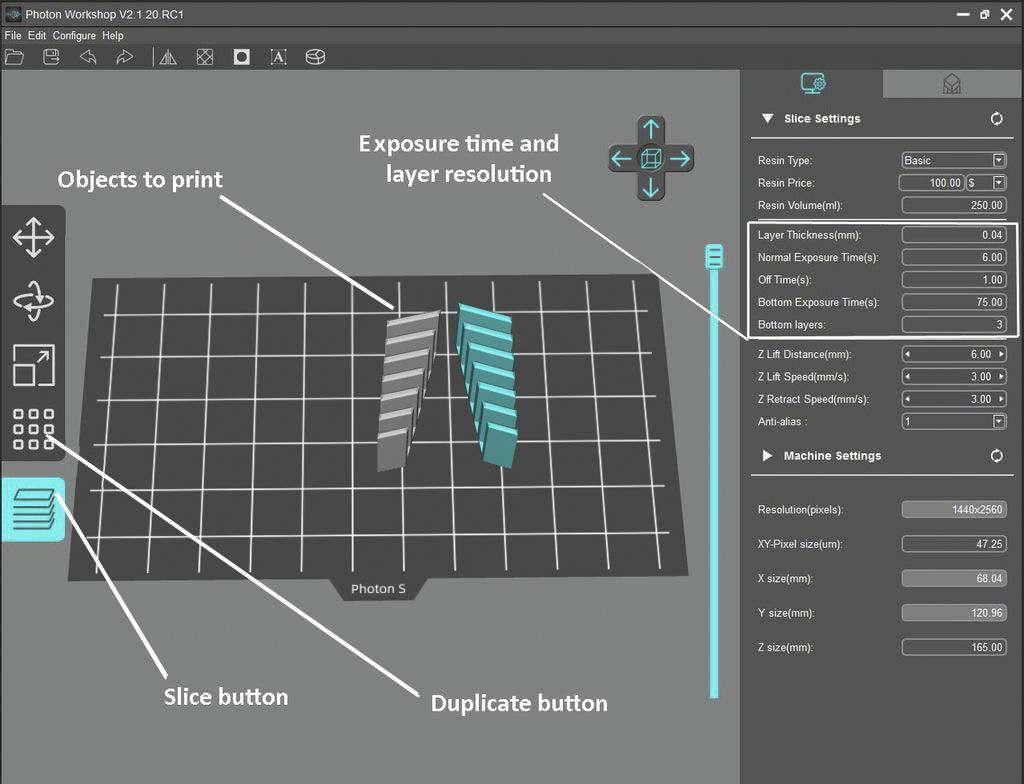Switch to the support model tab
The width and height of the screenshot is (1024, 784).
pyautogui.click(x=952, y=84)
